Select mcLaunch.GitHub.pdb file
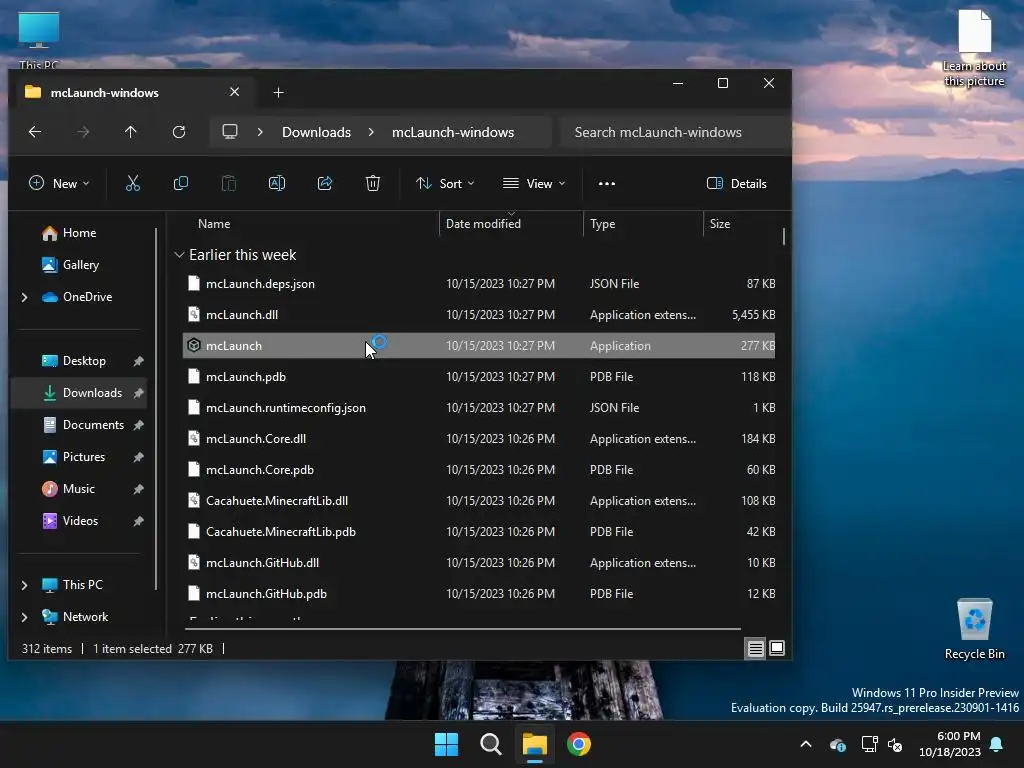1024x768 pixels. (x=479, y=594)
